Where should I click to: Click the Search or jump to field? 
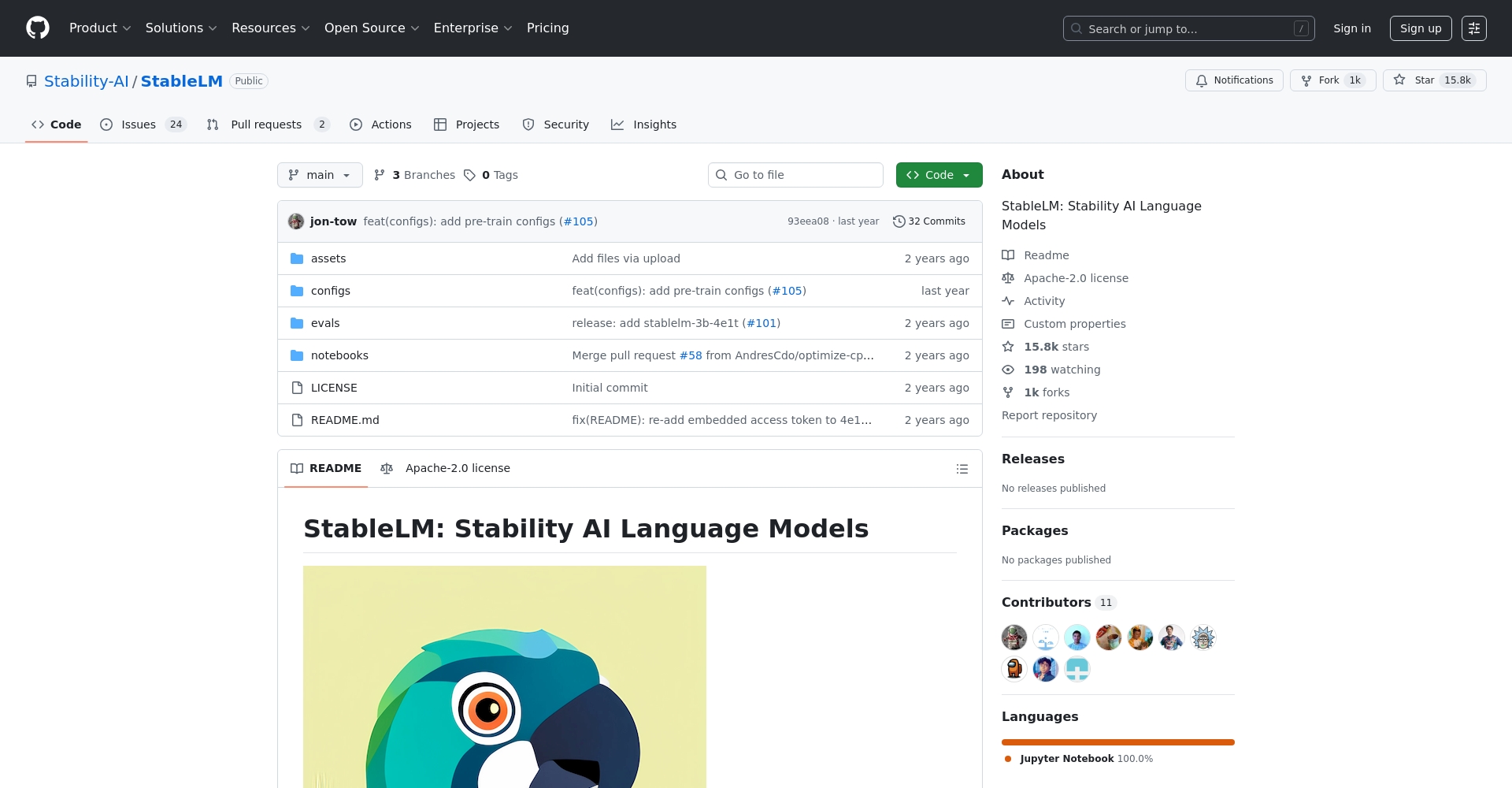[x=1189, y=28]
